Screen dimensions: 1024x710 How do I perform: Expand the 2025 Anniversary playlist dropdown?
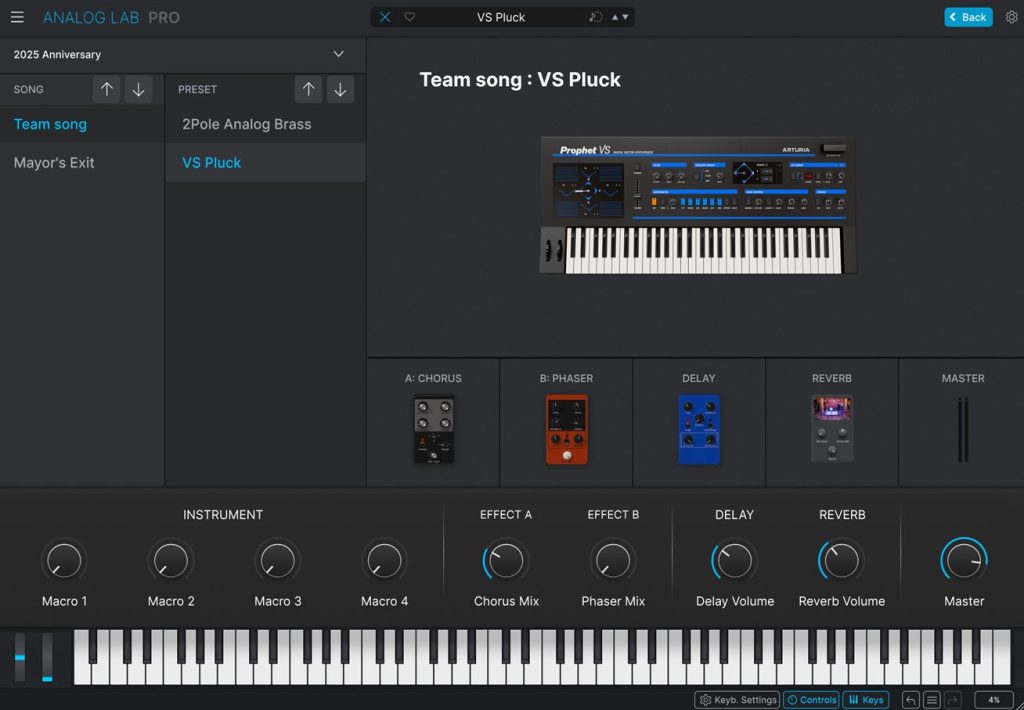click(338, 54)
